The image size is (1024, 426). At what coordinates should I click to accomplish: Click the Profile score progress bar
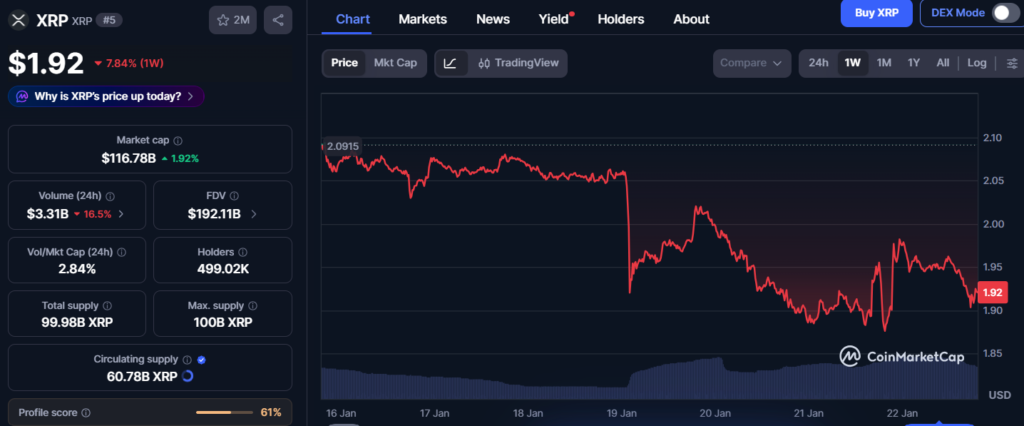(x=226, y=412)
